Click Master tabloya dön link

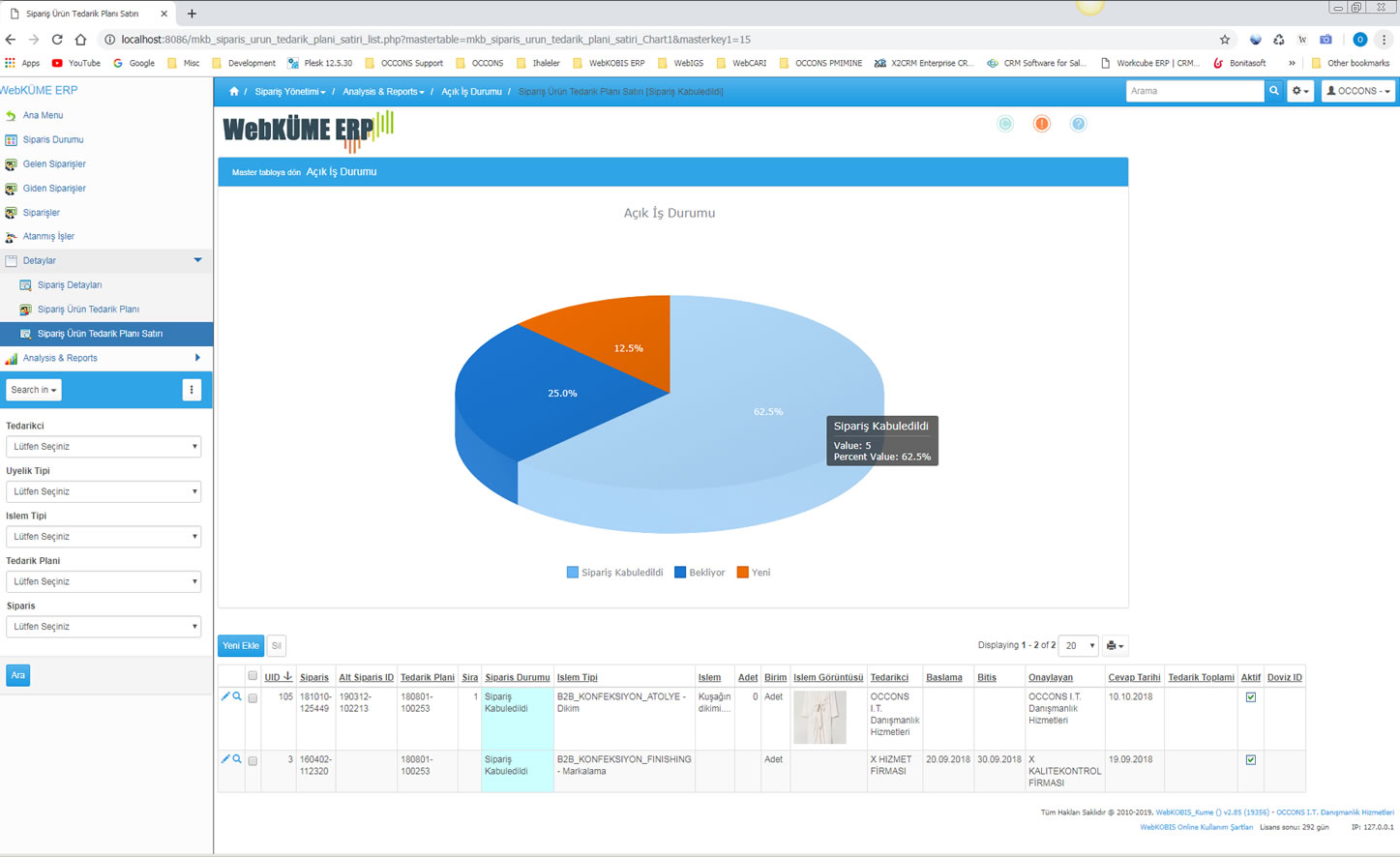point(266,172)
